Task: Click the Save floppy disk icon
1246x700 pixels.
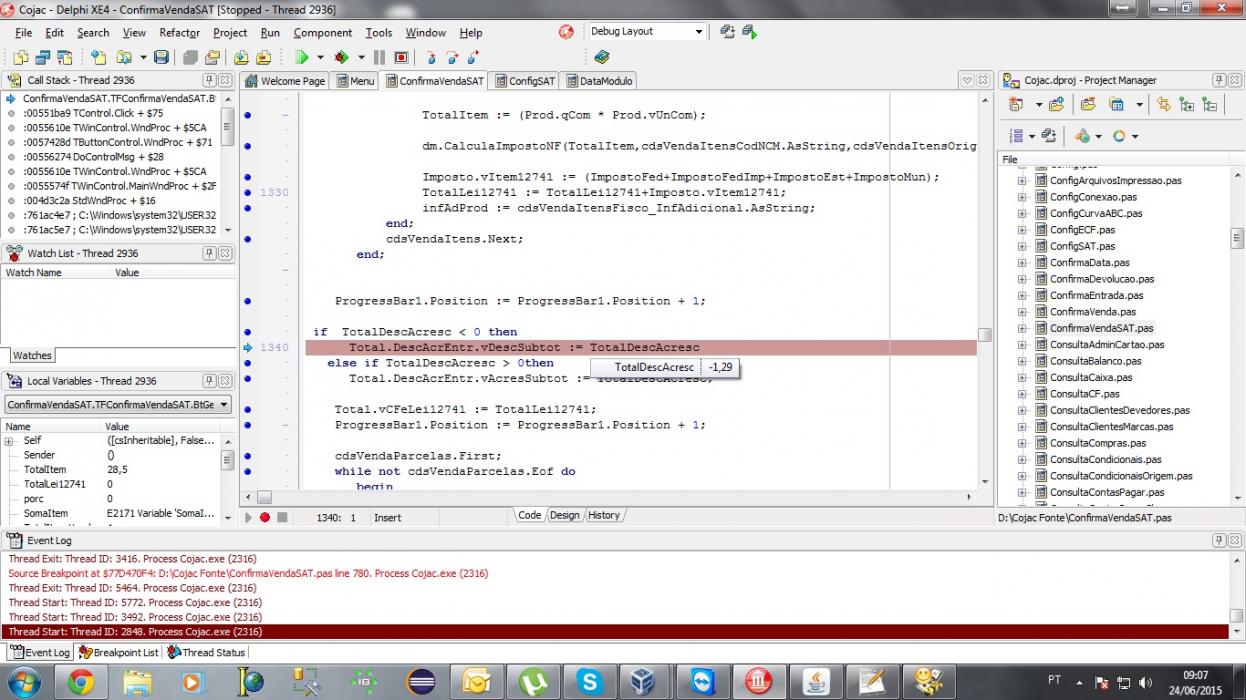Action: pos(161,58)
